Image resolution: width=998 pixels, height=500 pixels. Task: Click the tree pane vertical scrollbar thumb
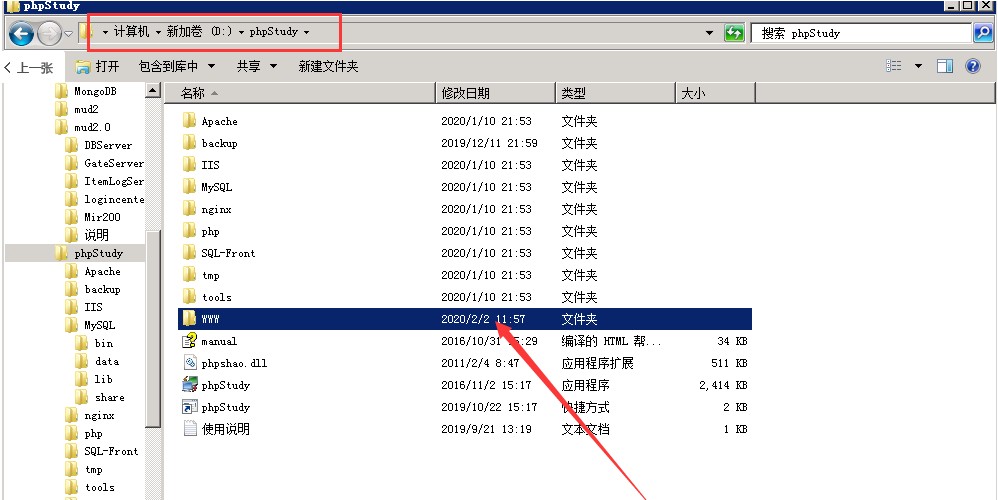[153, 329]
